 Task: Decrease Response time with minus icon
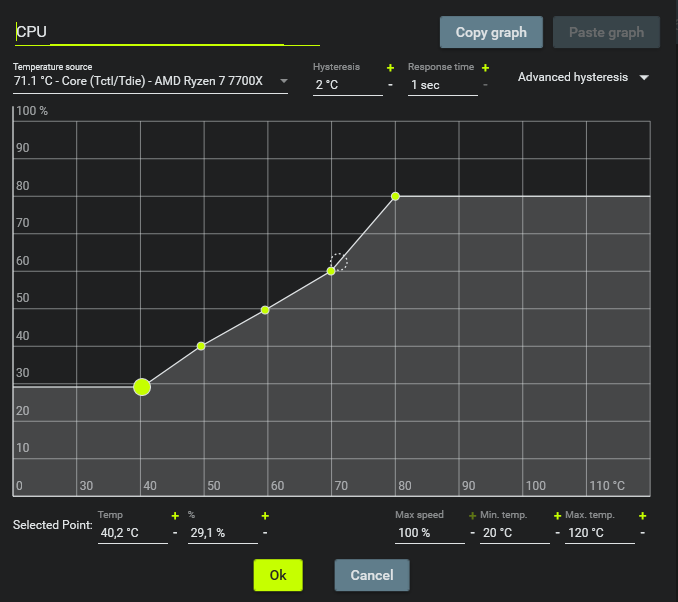pyautogui.click(x=485, y=85)
